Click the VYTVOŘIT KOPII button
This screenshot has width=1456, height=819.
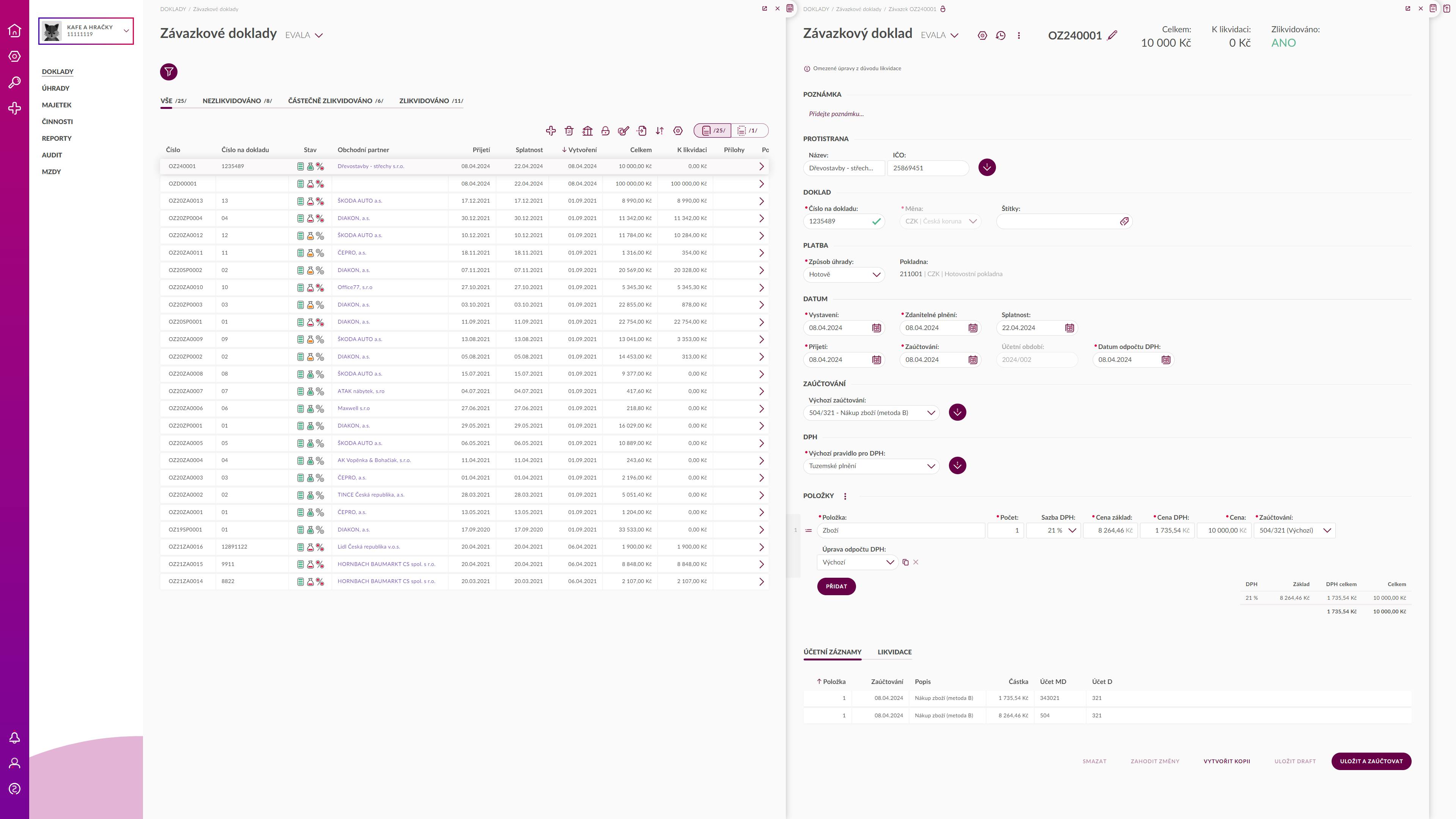(1227, 761)
